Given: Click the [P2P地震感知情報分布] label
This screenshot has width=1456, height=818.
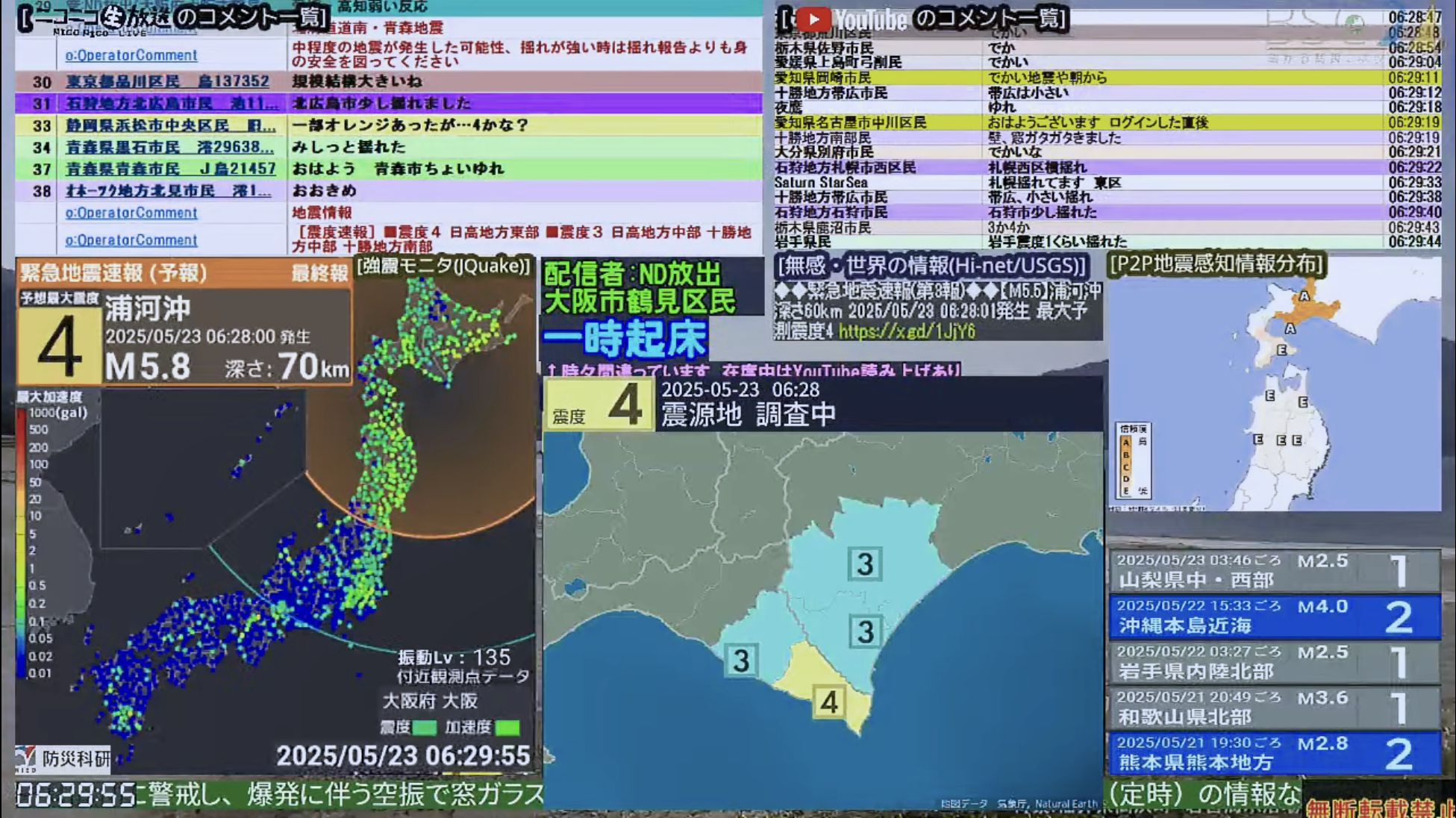Looking at the screenshot, I should (x=1217, y=263).
